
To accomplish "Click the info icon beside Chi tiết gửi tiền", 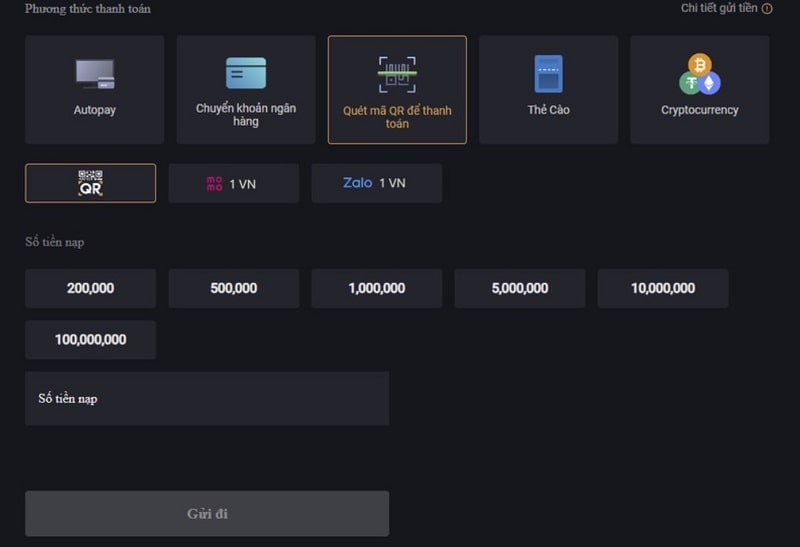I will 767,9.
